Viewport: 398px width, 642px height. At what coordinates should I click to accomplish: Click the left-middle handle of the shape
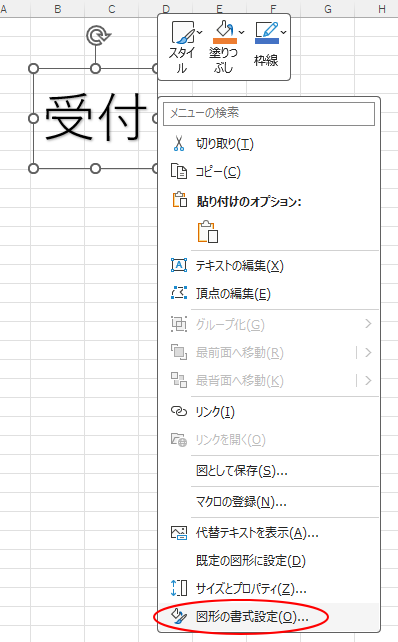(x=34, y=119)
